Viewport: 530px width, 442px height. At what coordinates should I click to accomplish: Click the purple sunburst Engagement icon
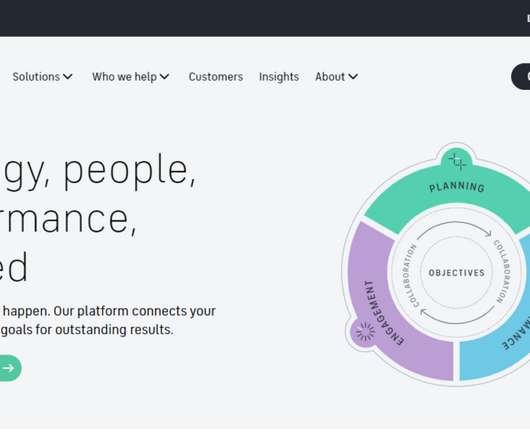pos(365,331)
